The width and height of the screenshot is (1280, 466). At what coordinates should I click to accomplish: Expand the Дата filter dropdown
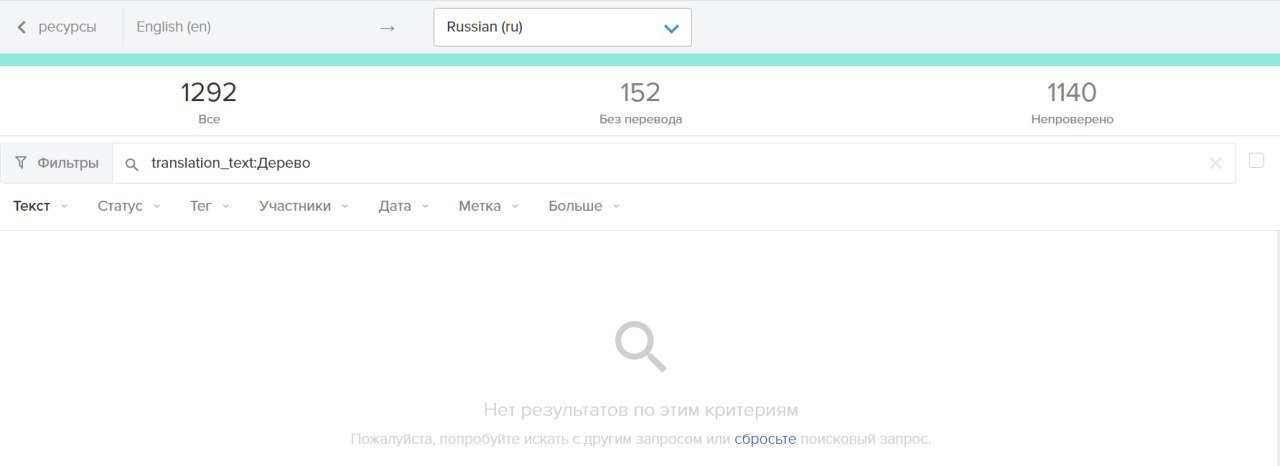click(404, 206)
